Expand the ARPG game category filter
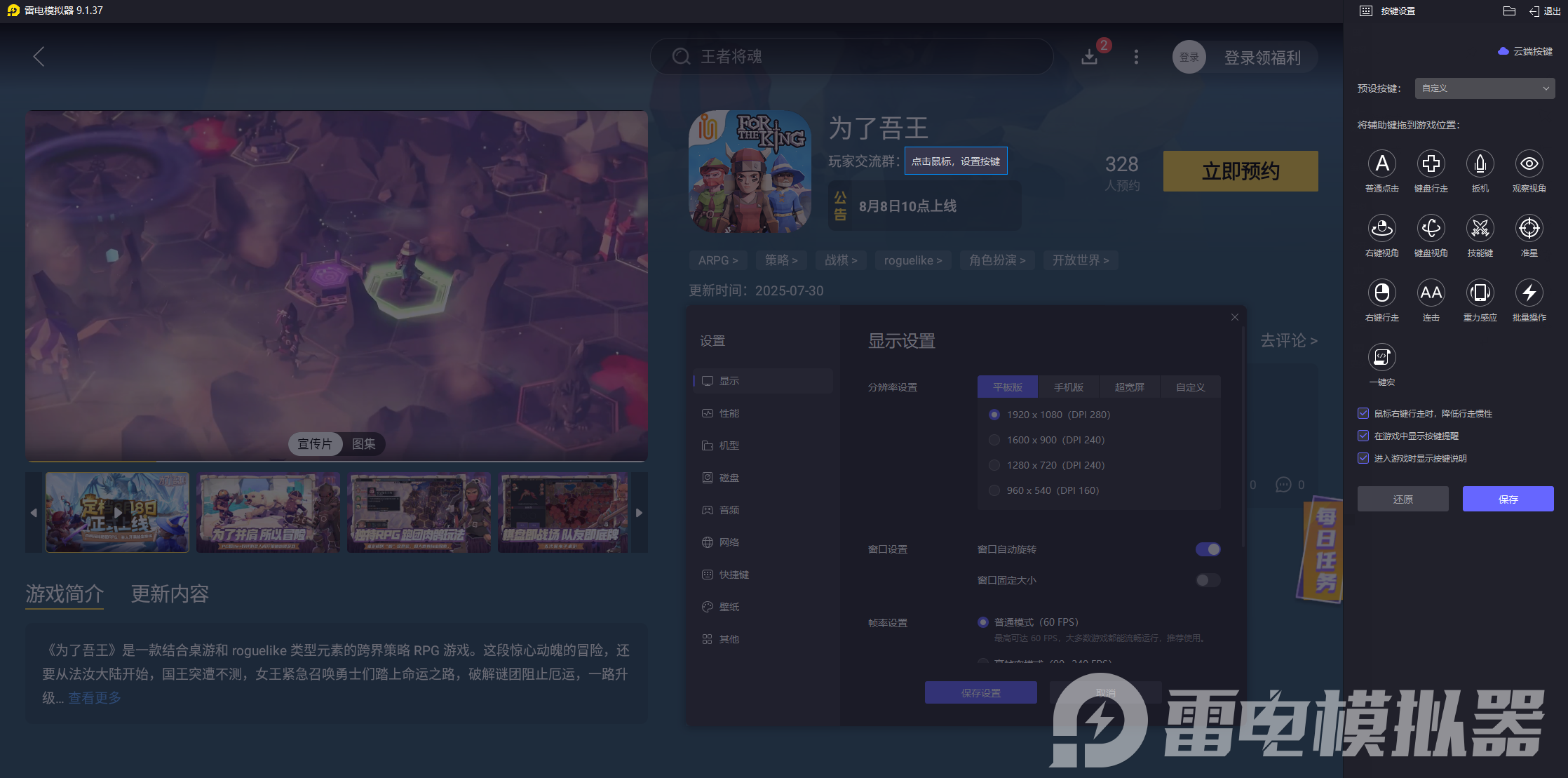Viewport: 1568px width, 778px height. click(717, 260)
